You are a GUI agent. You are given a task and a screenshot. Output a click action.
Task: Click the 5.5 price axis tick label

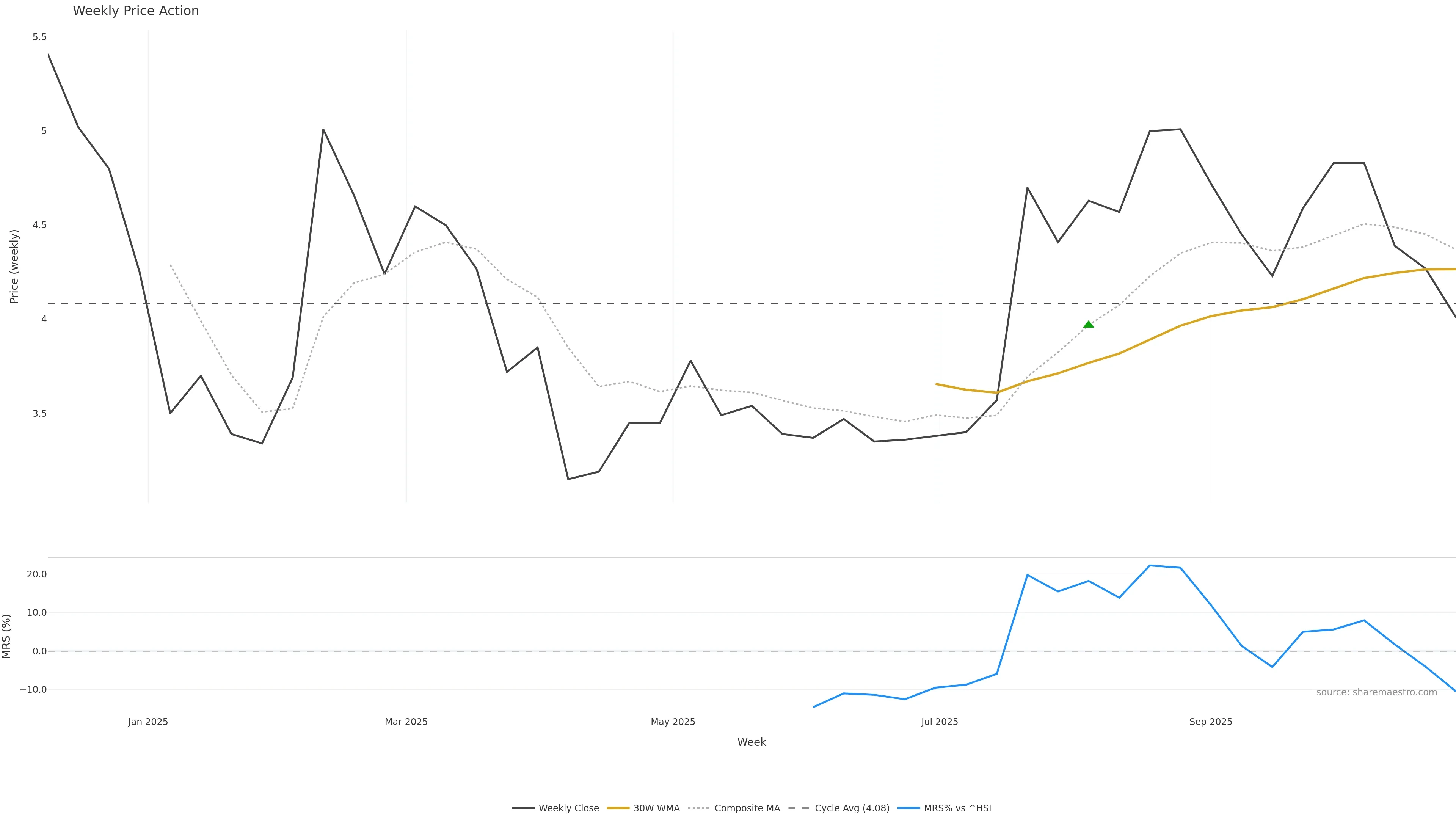point(39,37)
